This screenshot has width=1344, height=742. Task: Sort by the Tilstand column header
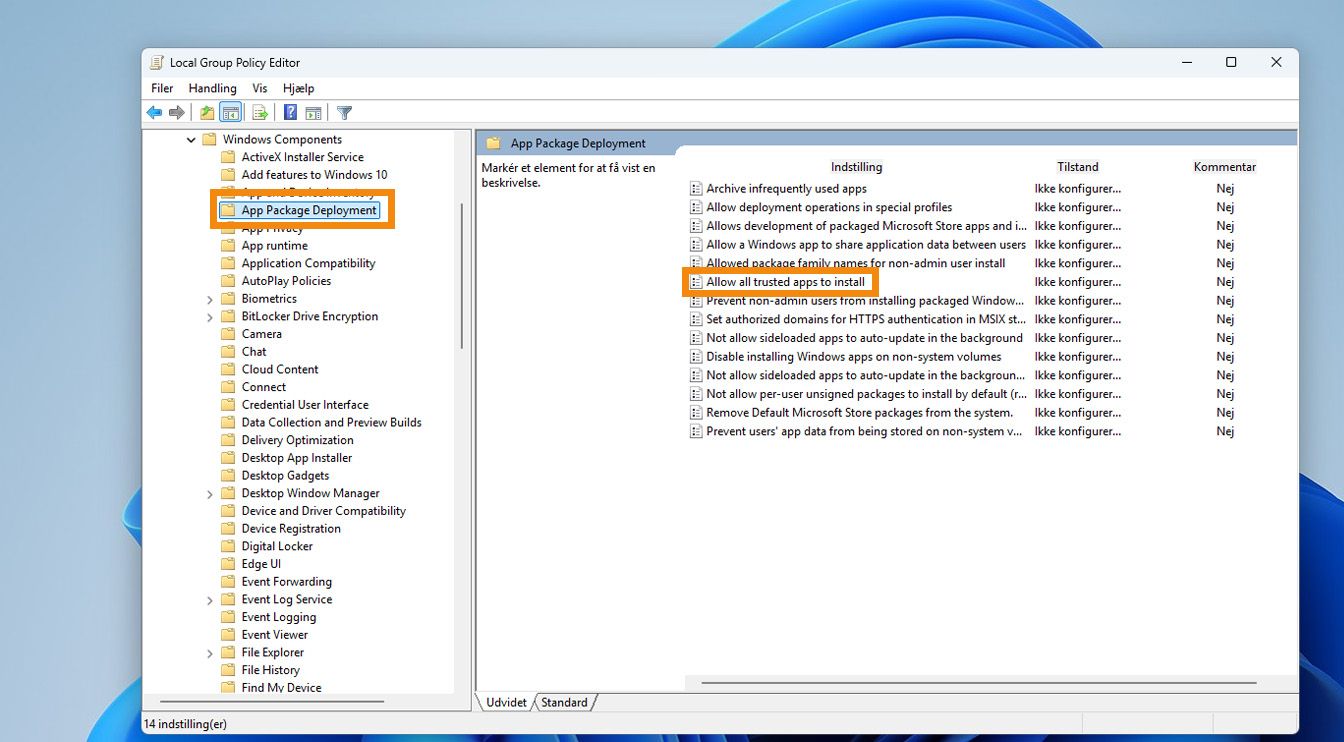point(1078,167)
